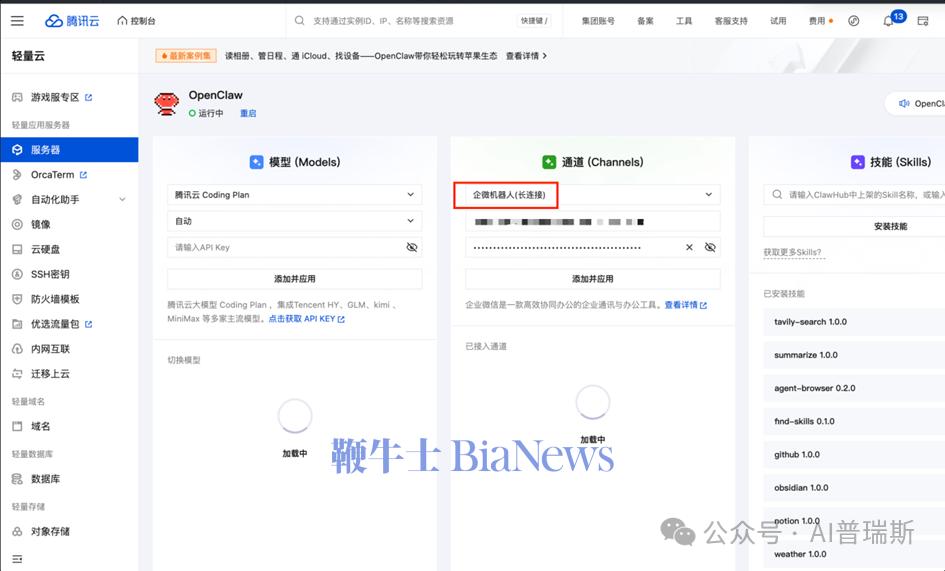Click the 轻量云 sidebar title
This screenshot has height=571, width=945.
click(x=28, y=56)
